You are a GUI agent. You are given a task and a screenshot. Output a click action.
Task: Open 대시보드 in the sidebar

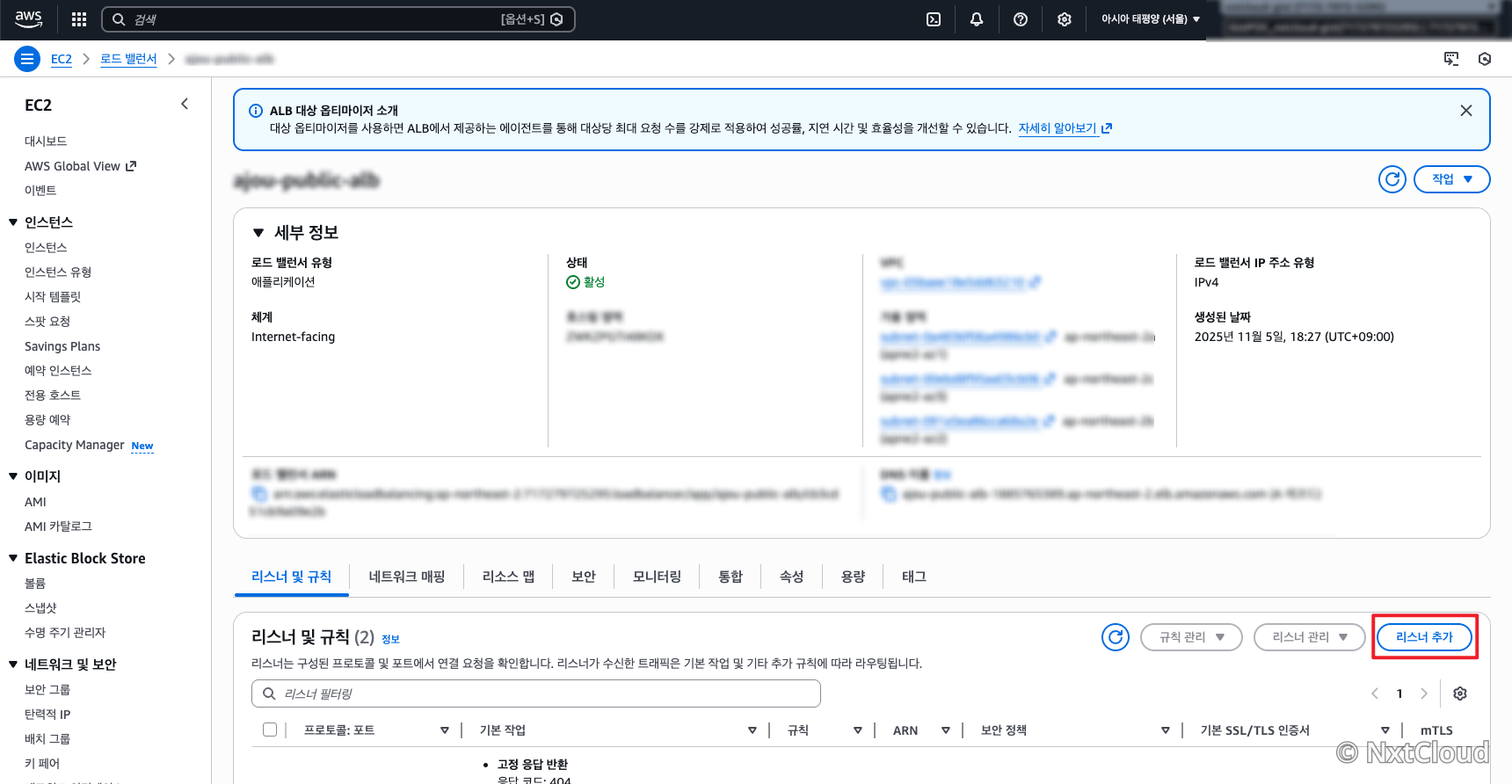coord(46,142)
